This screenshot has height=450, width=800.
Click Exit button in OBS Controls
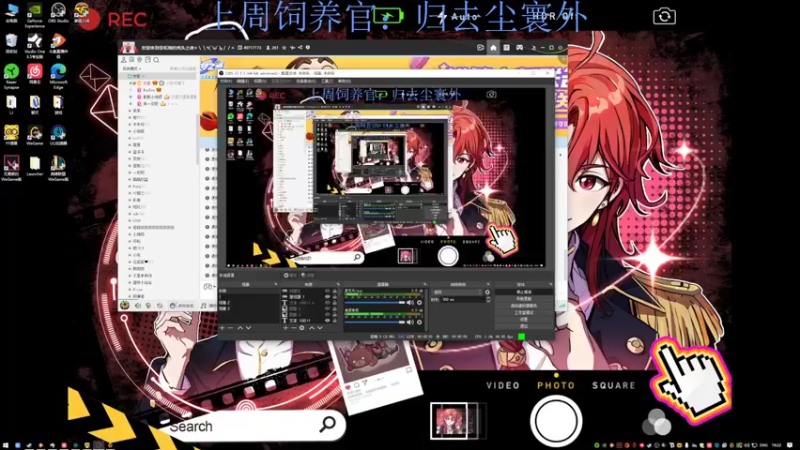coord(524,326)
